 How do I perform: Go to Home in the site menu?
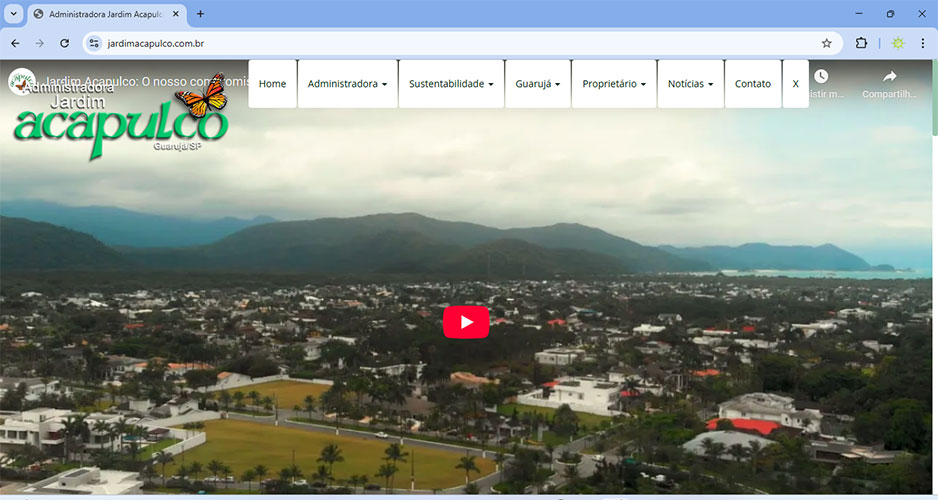272,84
